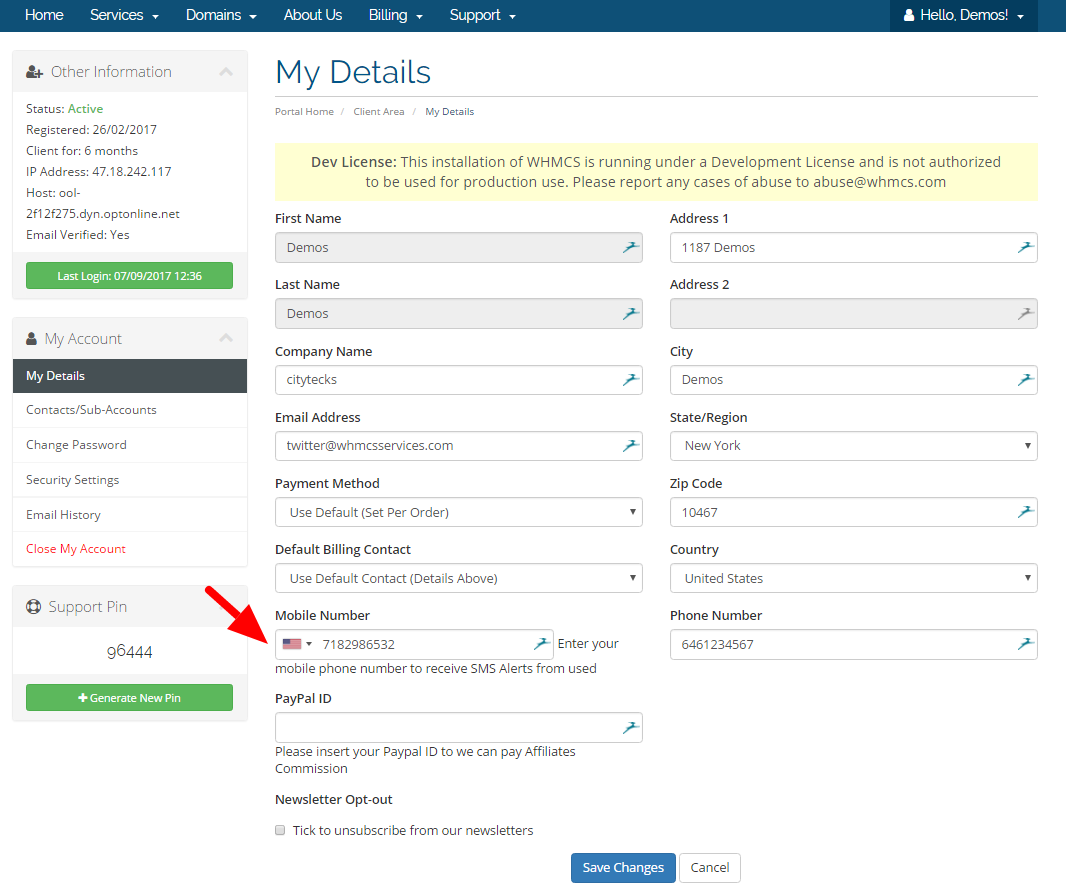The width and height of the screenshot is (1066, 891).
Task: Open the State/Region dropdown showing New York
Action: (854, 446)
